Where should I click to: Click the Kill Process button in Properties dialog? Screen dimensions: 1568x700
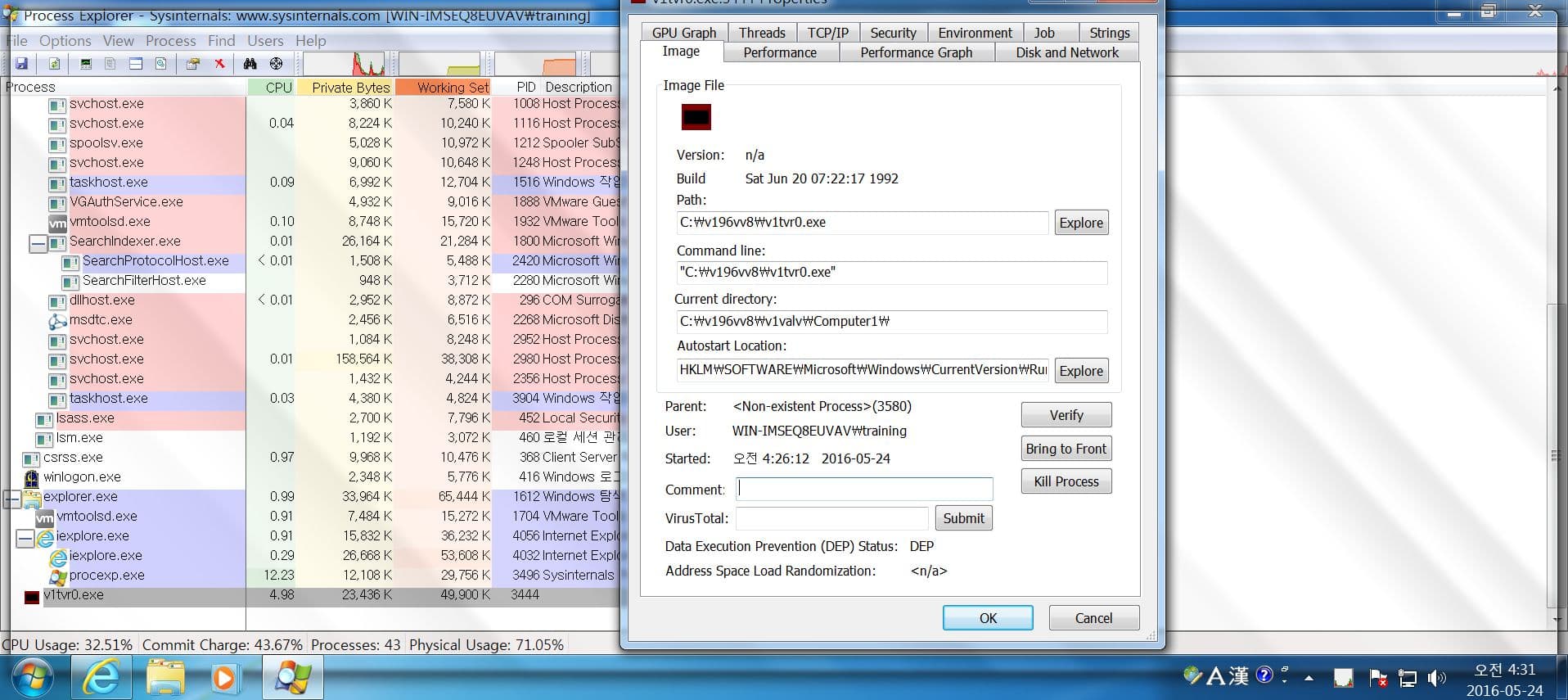pyautogui.click(x=1066, y=481)
